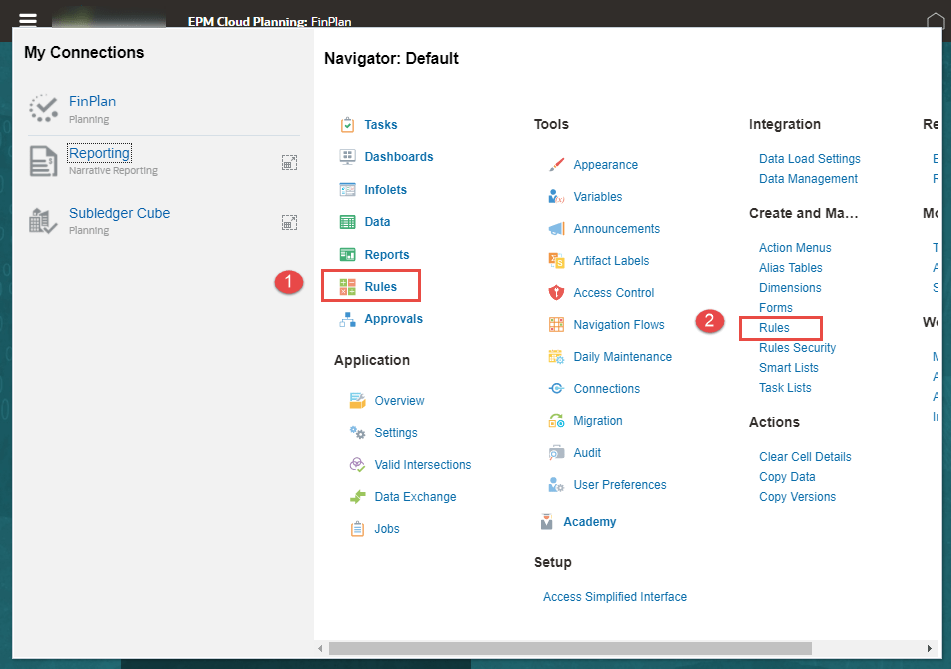The height and width of the screenshot is (669, 951).
Task: Click the Dashboards monitor icon
Action: pyautogui.click(x=347, y=157)
